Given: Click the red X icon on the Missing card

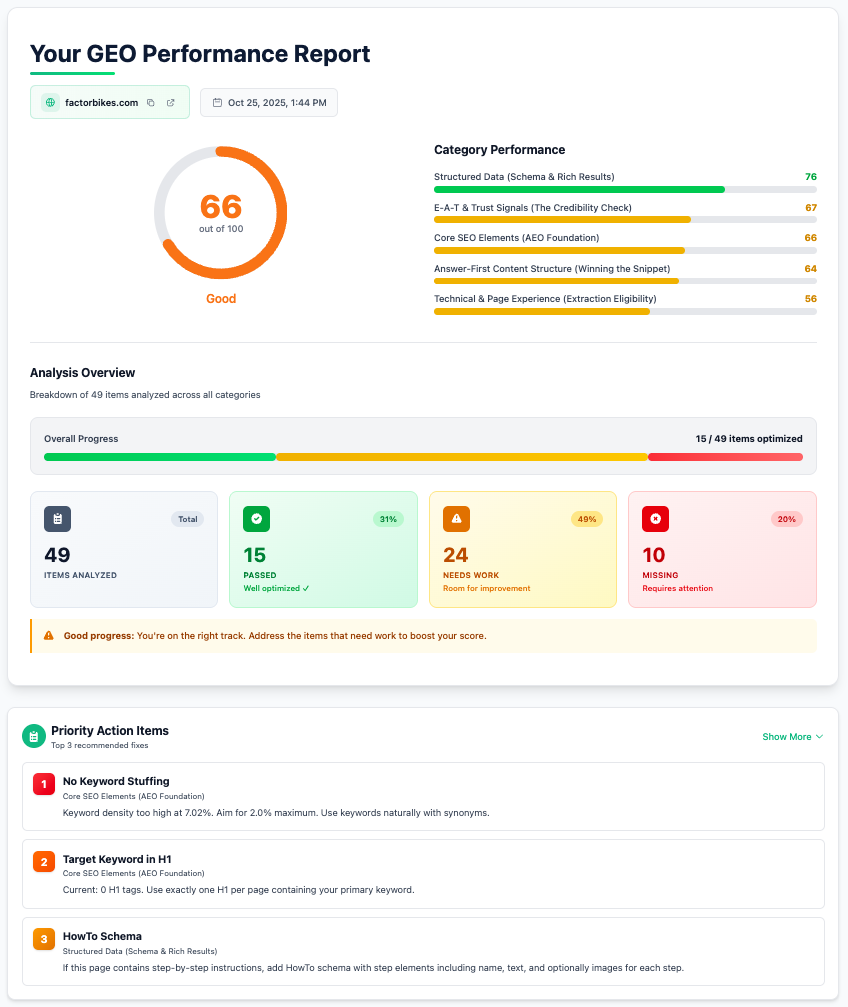Looking at the screenshot, I should click(x=655, y=518).
